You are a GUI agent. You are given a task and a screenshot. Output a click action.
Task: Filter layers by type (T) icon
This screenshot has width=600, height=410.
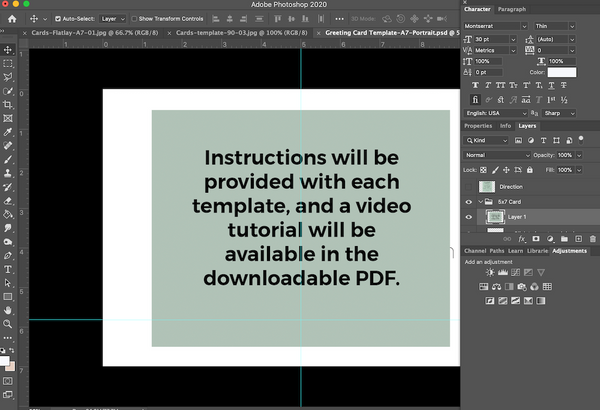click(543, 140)
